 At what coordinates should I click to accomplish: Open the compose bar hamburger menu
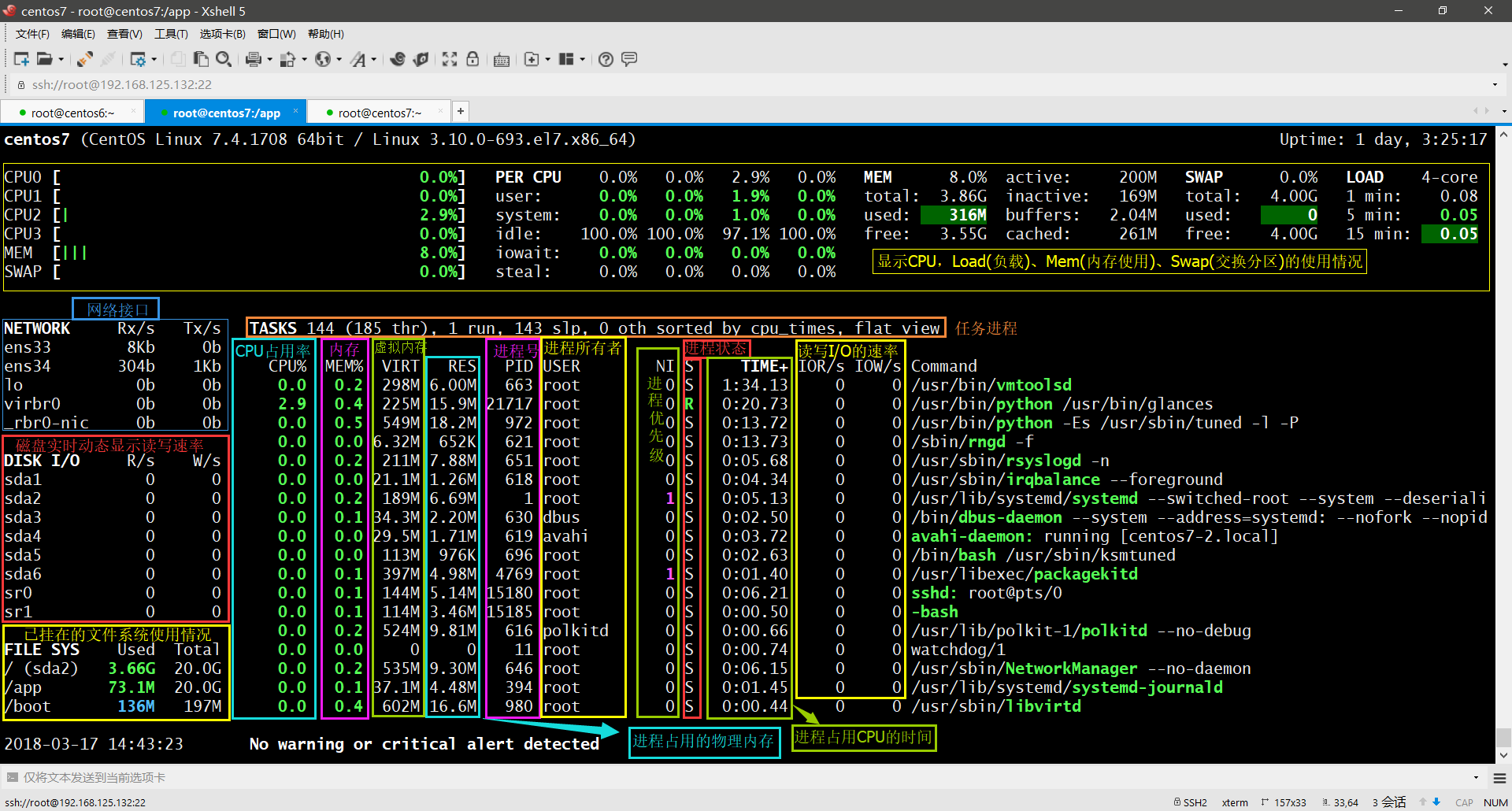(x=1499, y=778)
